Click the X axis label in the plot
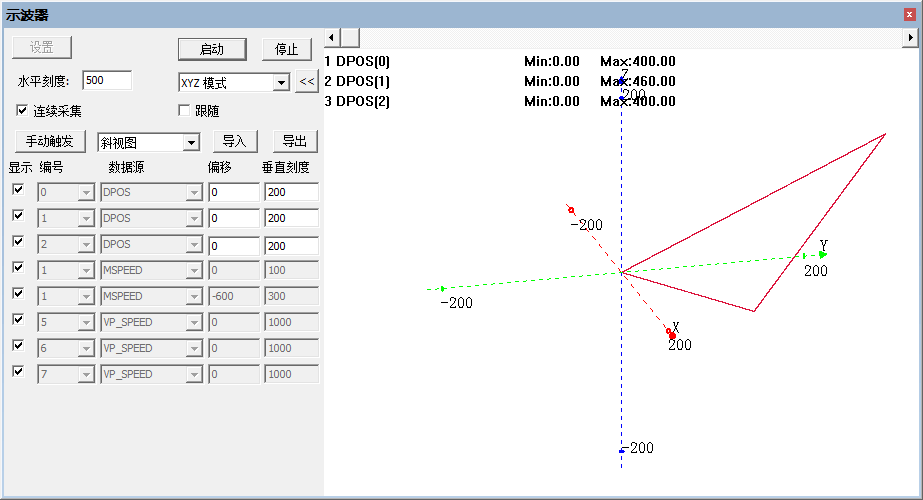Image resolution: width=923 pixels, height=500 pixels. [676, 327]
